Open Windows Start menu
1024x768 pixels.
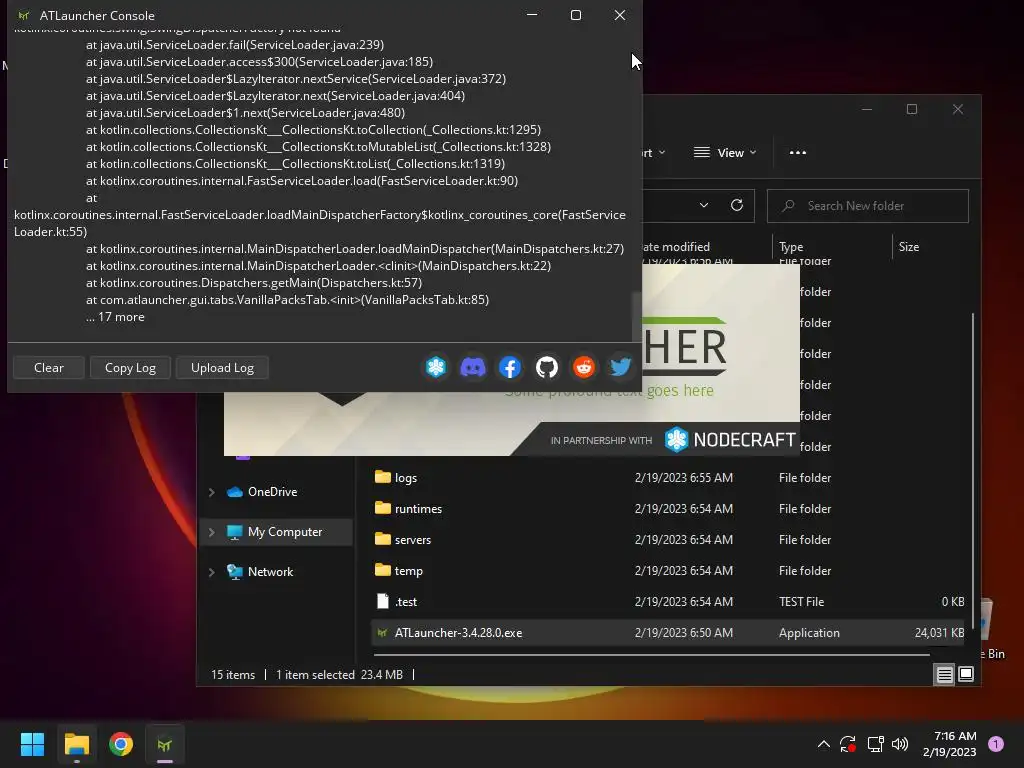32,744
